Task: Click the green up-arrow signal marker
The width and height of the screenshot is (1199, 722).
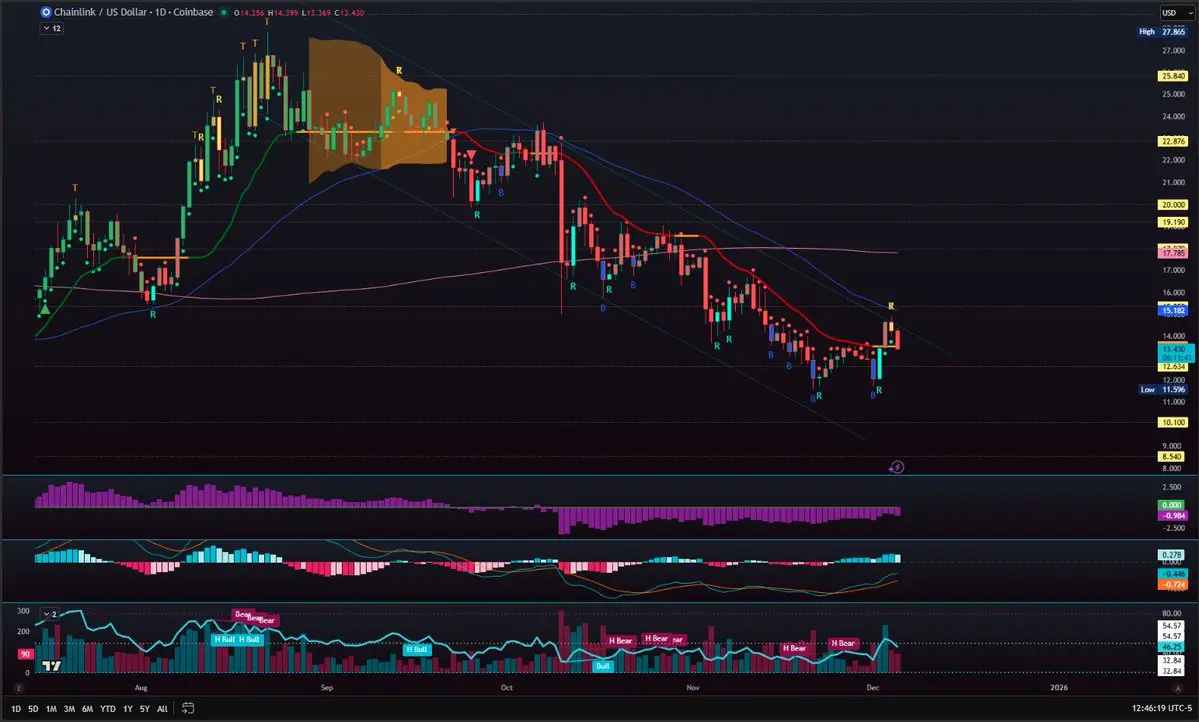Action: pos(44,308)
